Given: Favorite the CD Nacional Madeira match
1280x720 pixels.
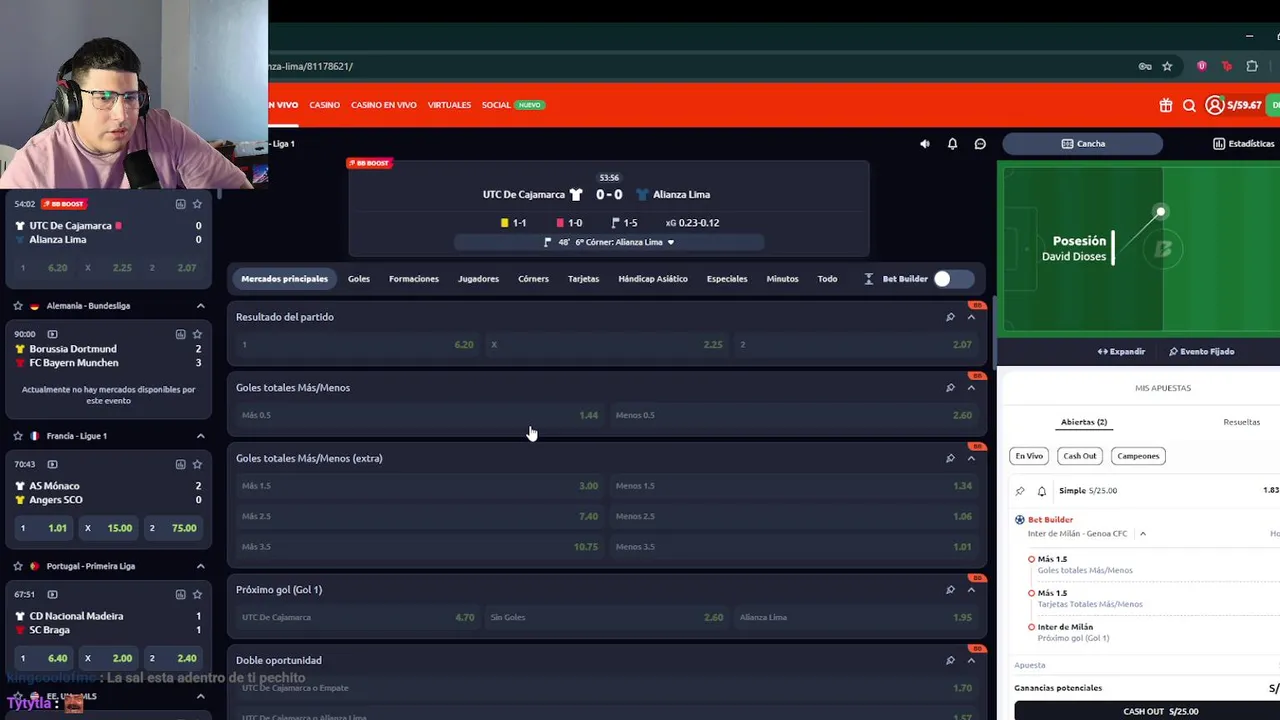Looking at the screenshot, I should pyautogui.click(x=197, y=594).
